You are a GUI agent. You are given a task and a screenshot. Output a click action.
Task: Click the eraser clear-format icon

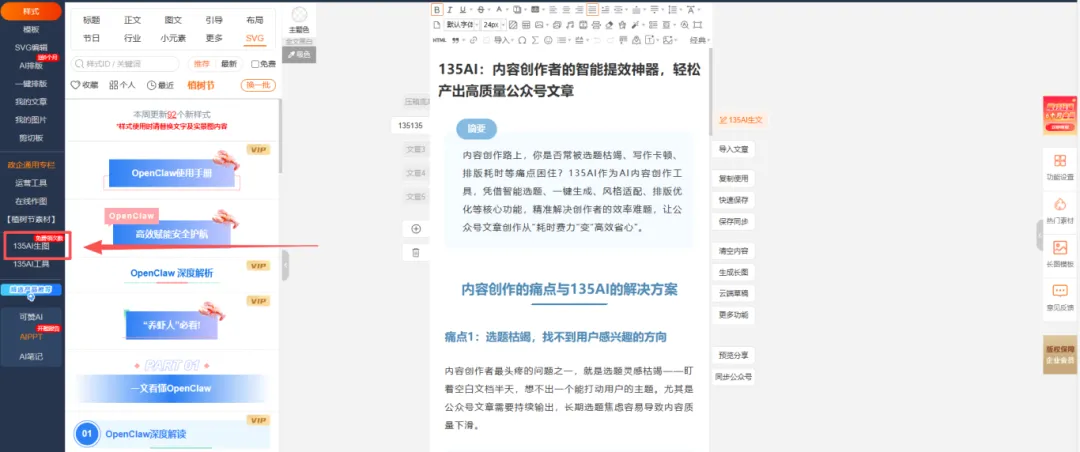coord(609,25)
